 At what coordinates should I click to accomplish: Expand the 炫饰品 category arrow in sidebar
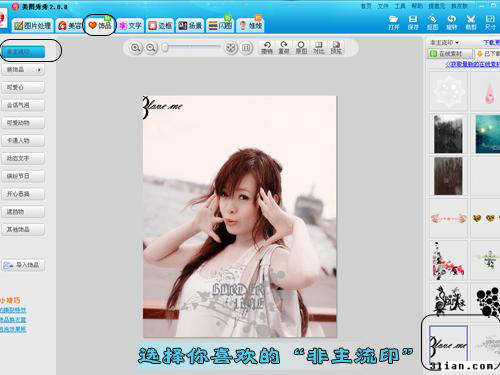coord(39,70)
